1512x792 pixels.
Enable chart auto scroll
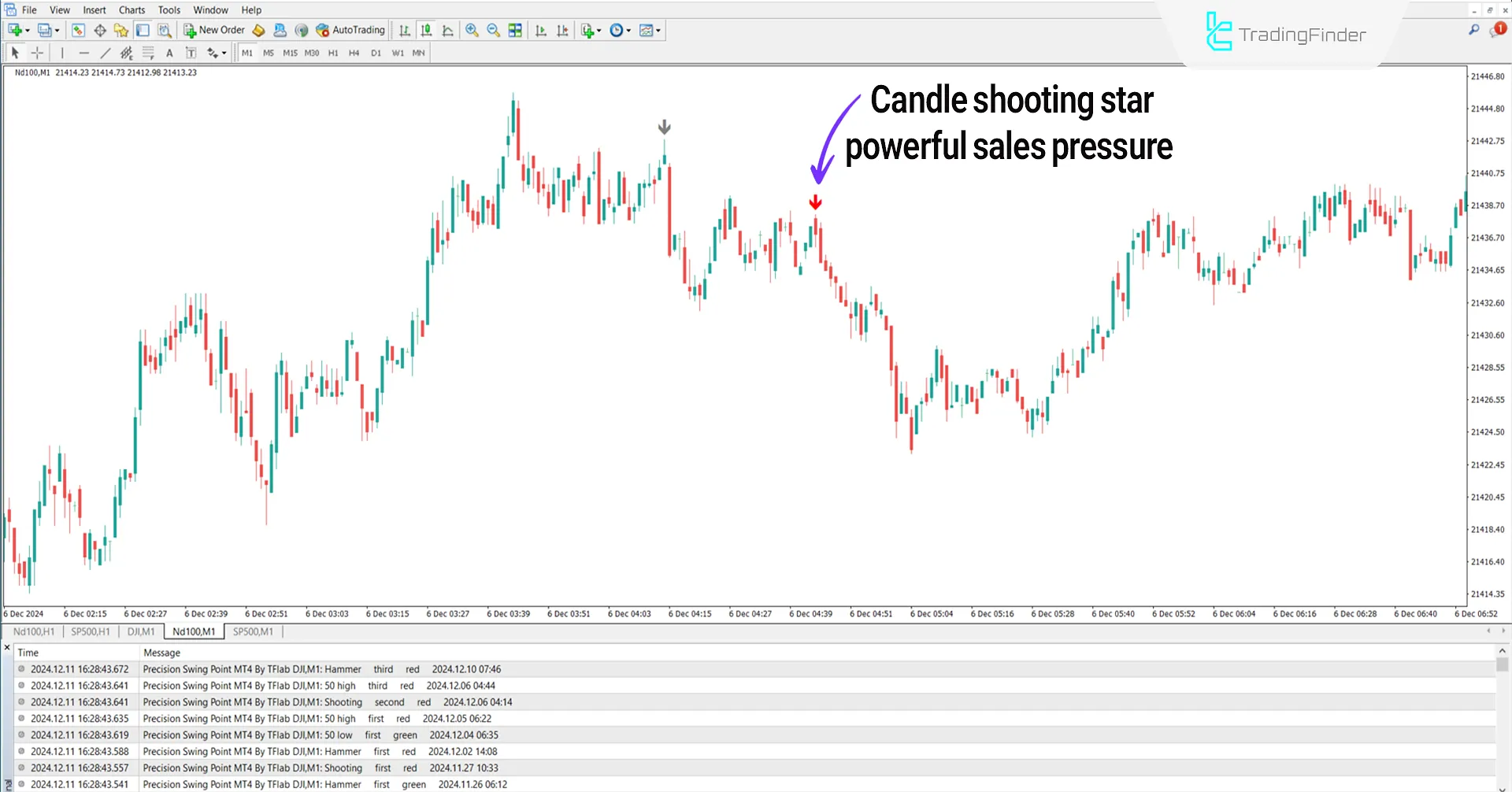click(540, 30)
